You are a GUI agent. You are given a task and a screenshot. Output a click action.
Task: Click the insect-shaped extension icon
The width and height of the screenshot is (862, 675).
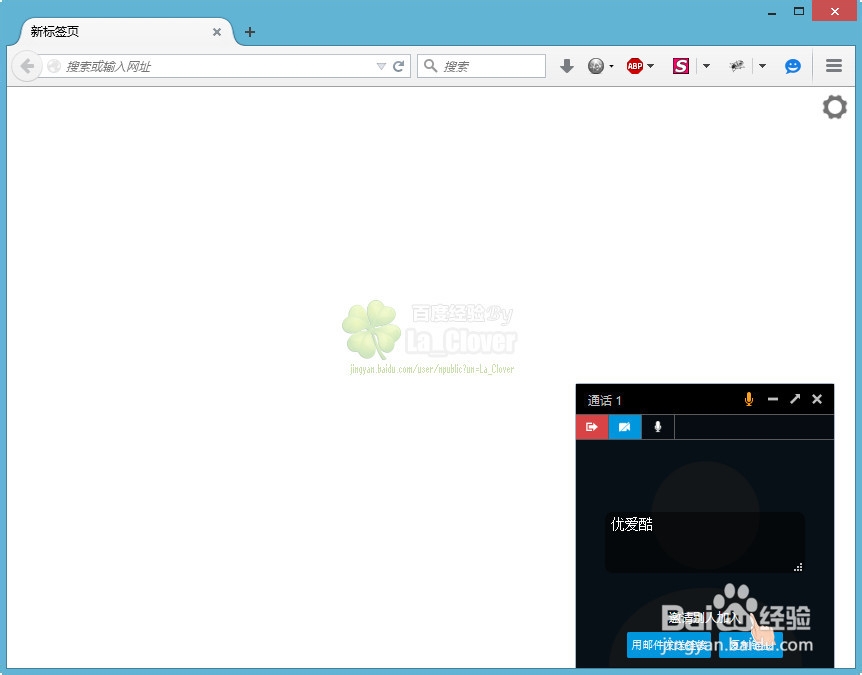[737, 67]
